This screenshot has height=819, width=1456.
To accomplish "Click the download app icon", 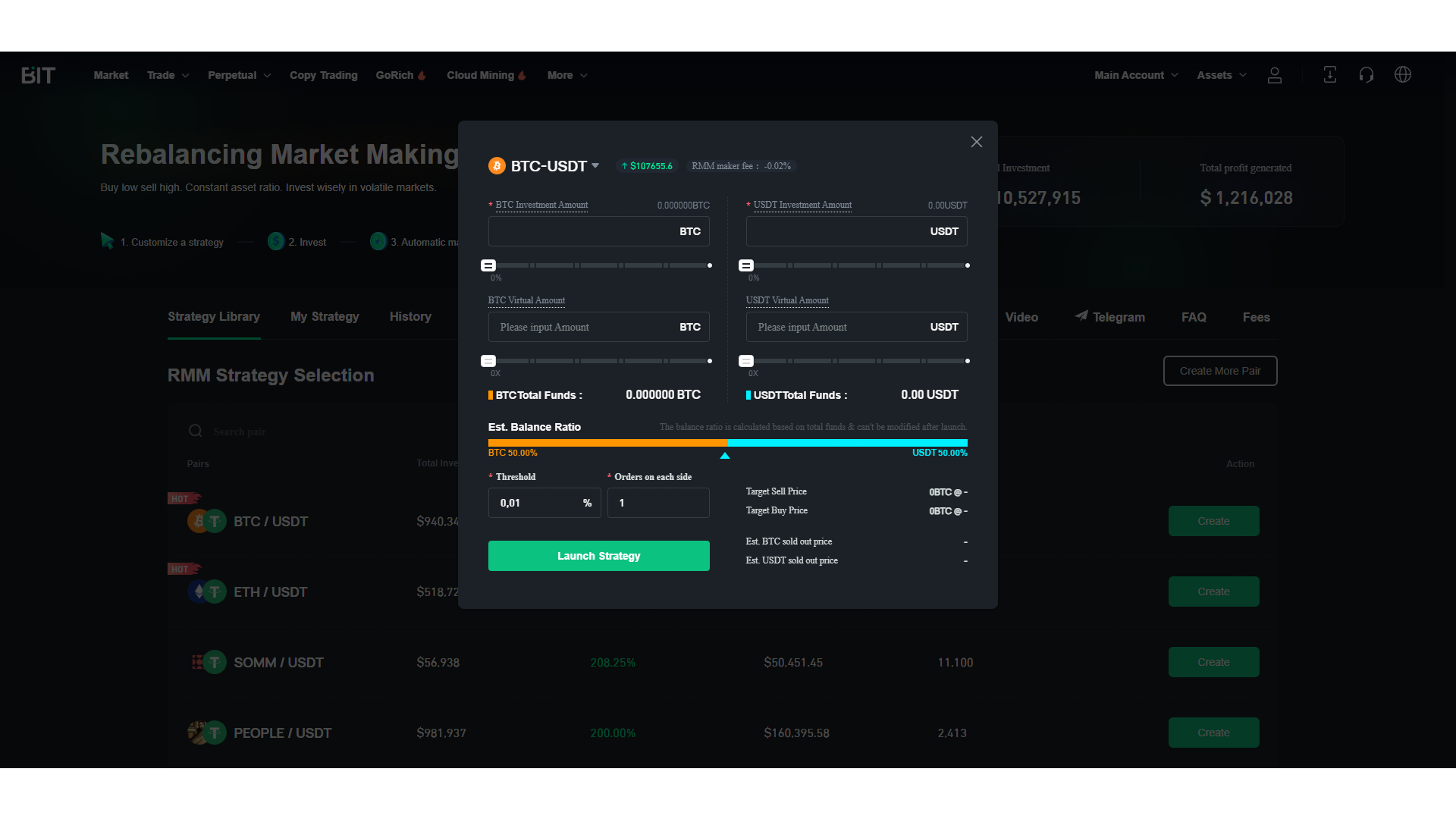I will tap(1330, 74).
